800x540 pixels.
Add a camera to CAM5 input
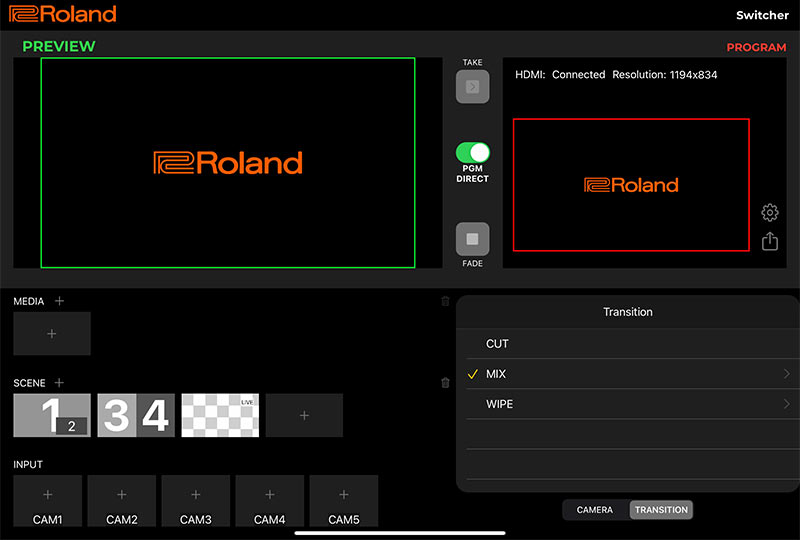[x=344, y=501]
